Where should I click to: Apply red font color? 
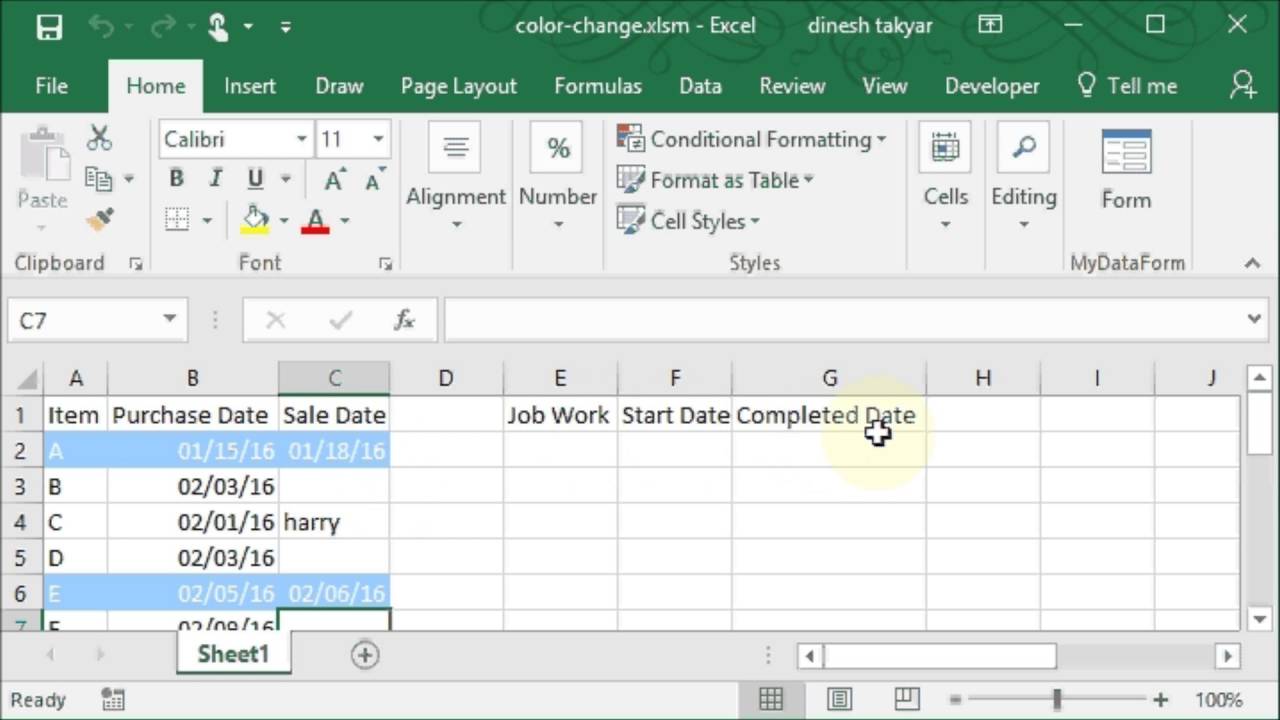(x=315, y=220)
